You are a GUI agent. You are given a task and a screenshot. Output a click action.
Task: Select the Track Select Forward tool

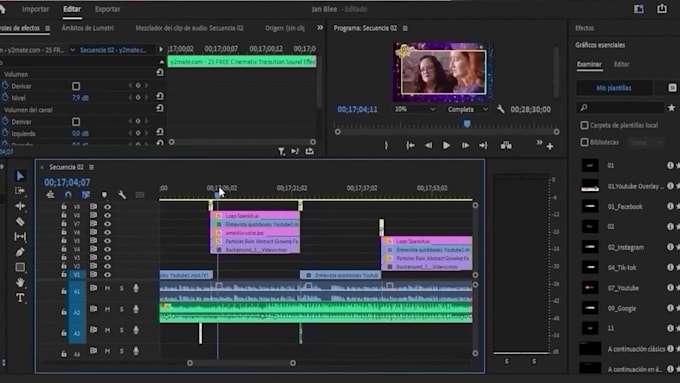(x=20, y=191)
